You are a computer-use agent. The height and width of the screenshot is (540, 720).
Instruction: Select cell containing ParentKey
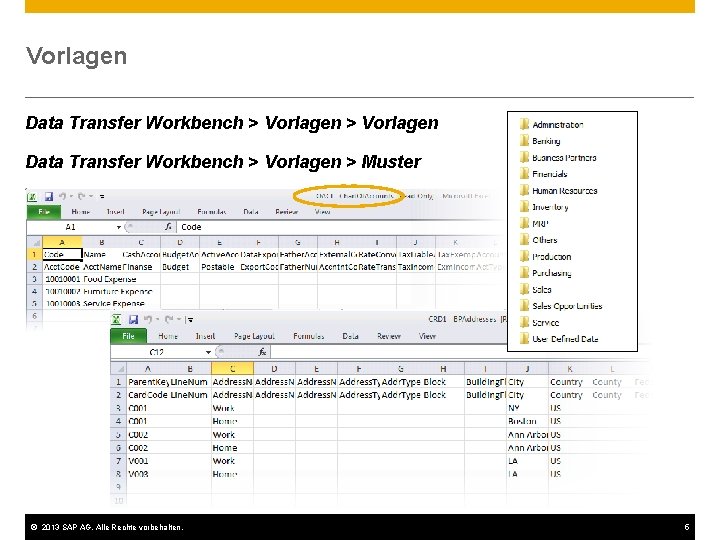pos(148,382)
